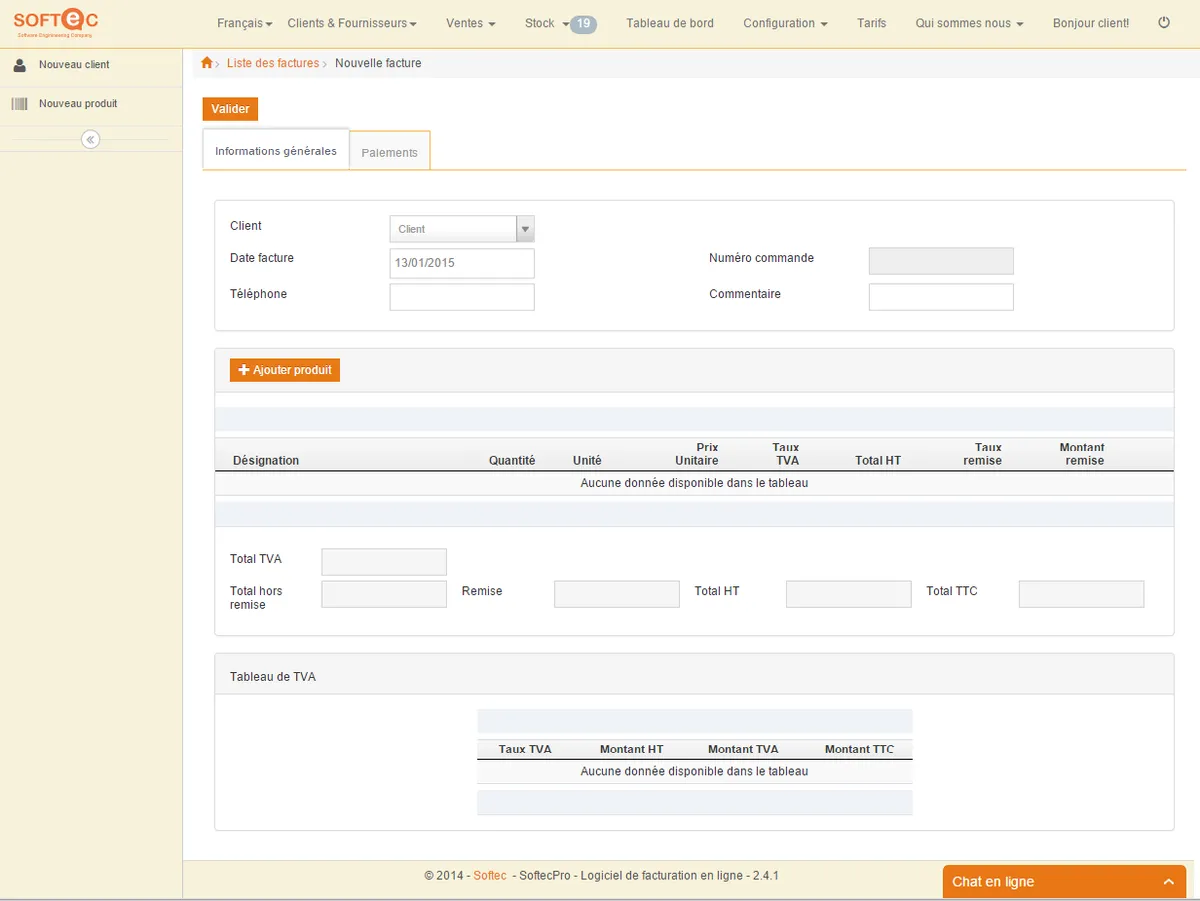Switch to the Paiements tab
The image size is (1200, 901).
pyautogui.click(x=389, y=152)
